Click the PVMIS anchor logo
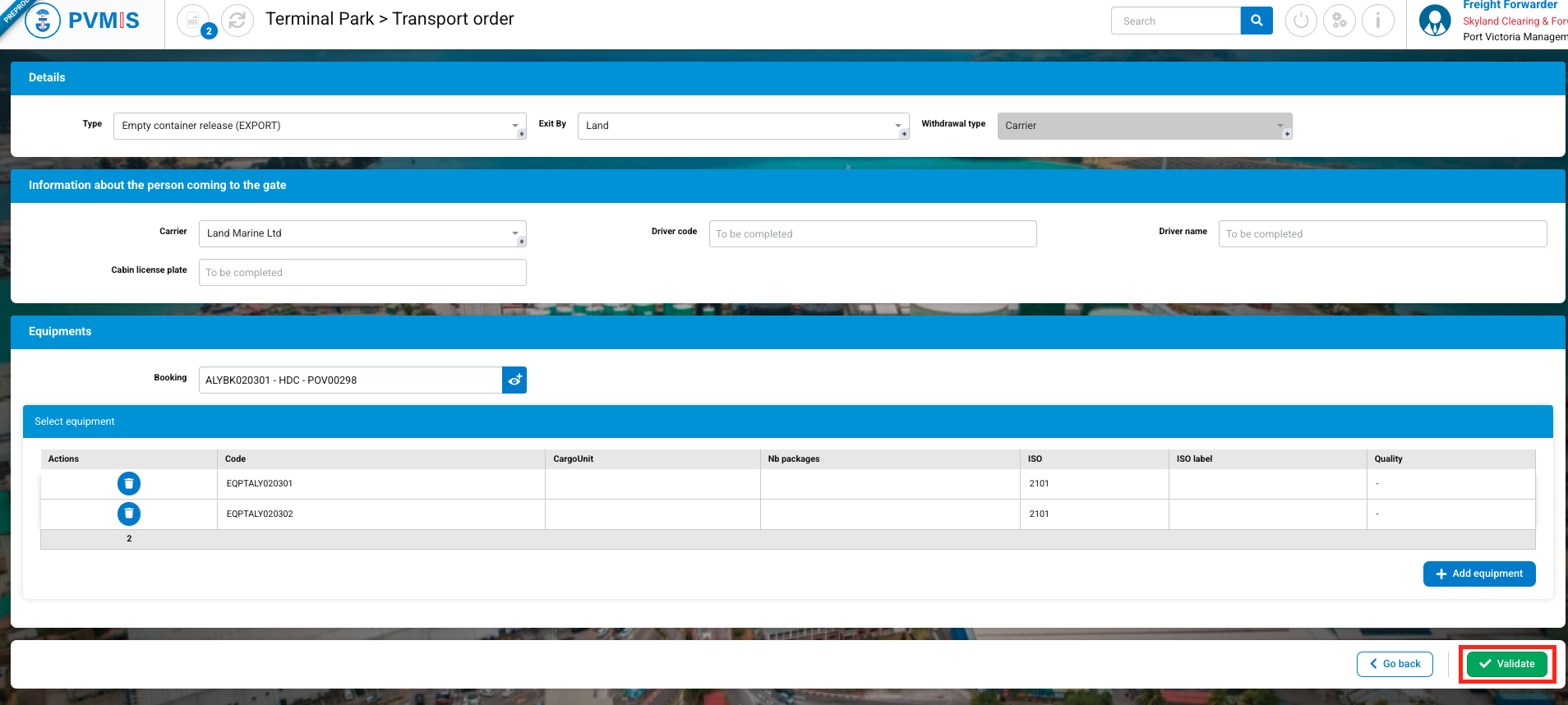The height and width of the screenshot is (705, 1568). coord(43,21)
